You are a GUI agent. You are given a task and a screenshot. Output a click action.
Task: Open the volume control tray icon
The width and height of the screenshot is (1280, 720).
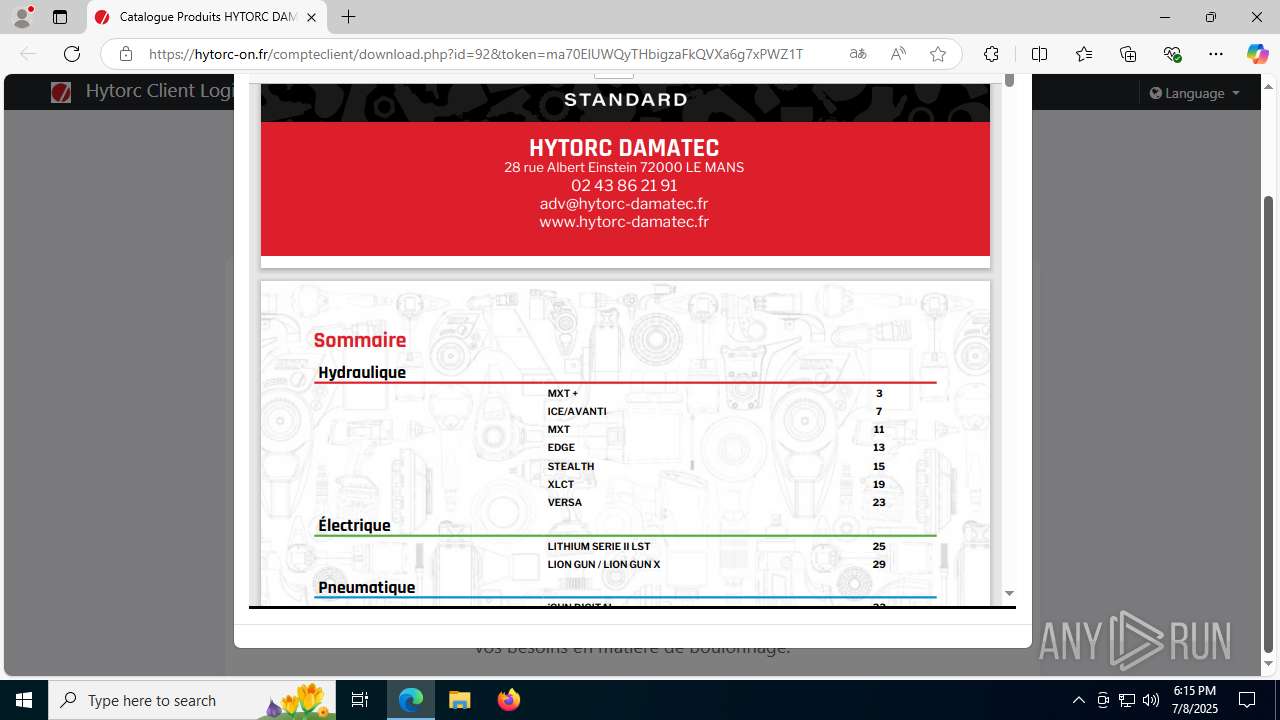[1151, 700]
